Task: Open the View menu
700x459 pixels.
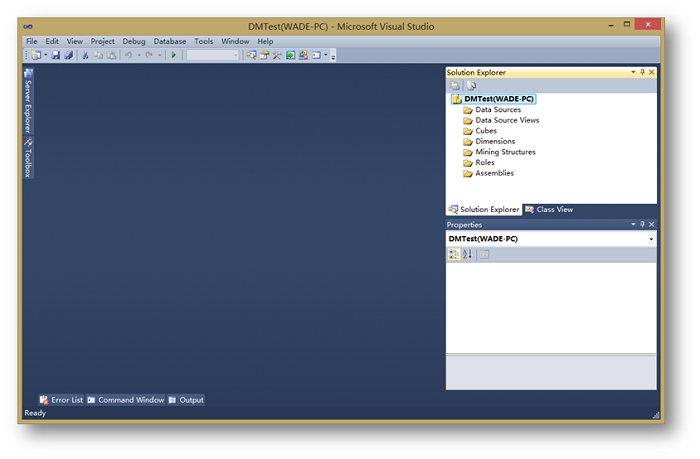Action: click(75, 41)
